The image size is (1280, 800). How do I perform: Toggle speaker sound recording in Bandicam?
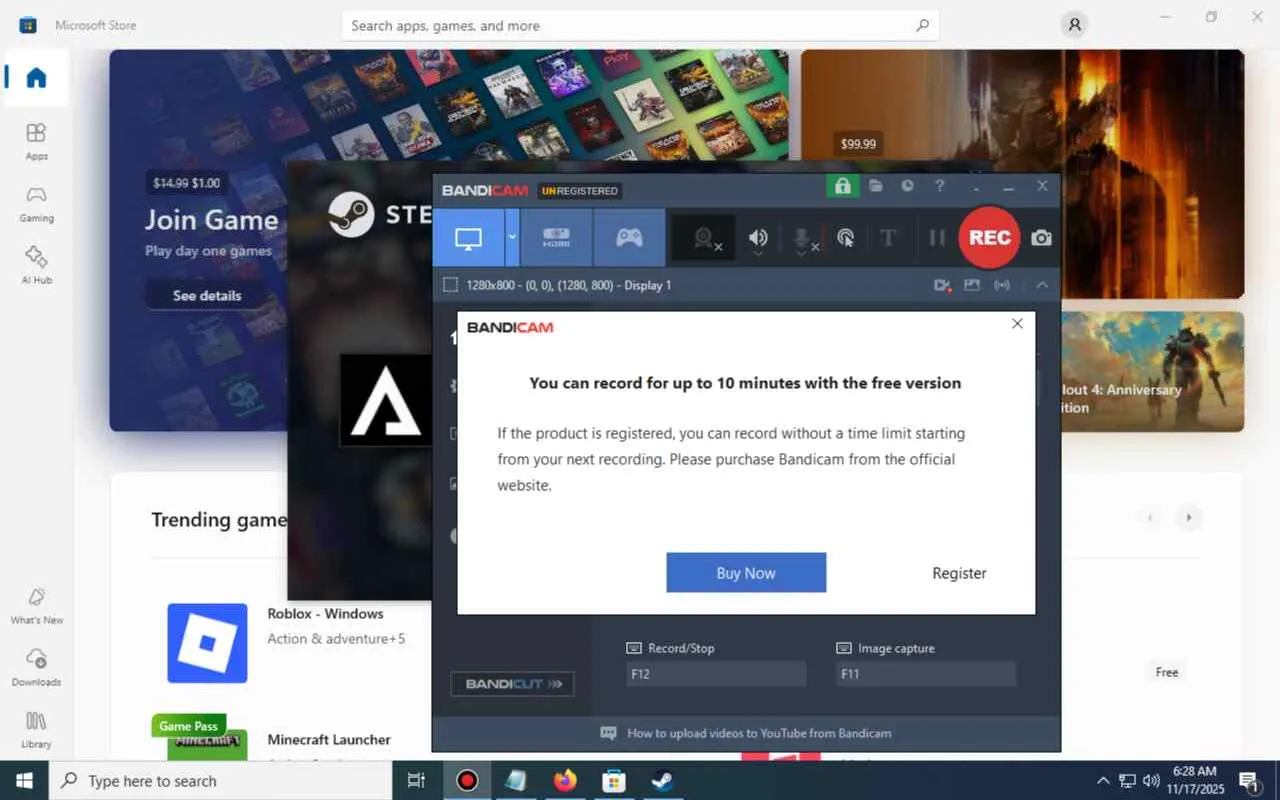click(x=759, y=238)
